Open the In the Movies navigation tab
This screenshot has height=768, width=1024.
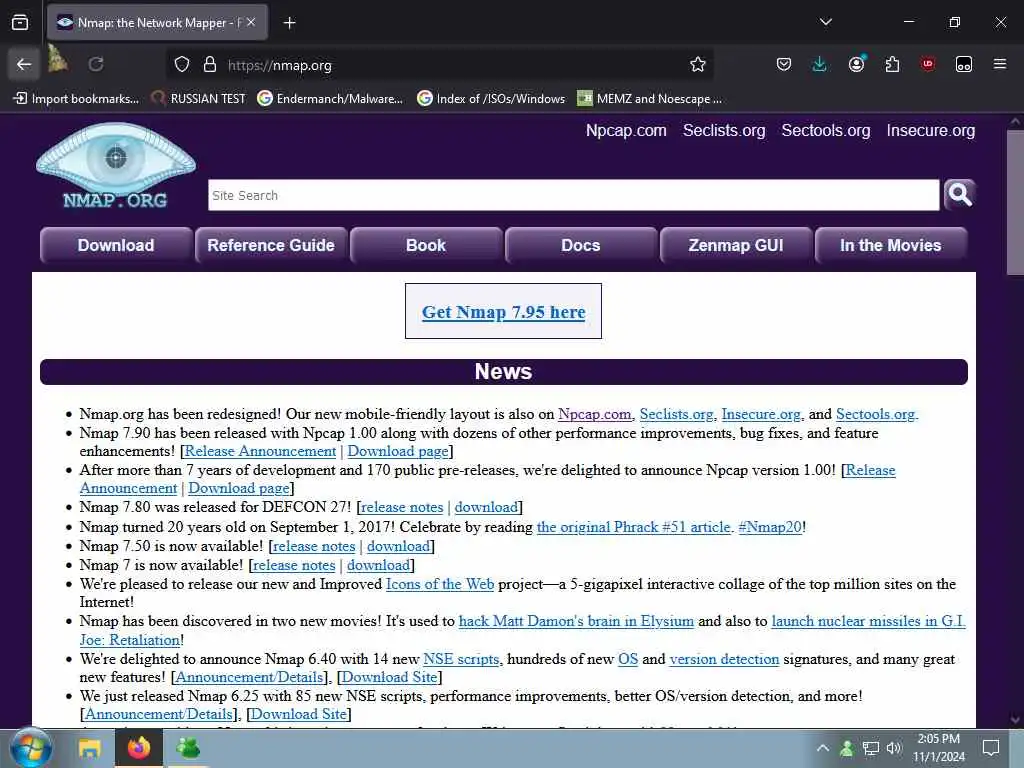(891, 246)
